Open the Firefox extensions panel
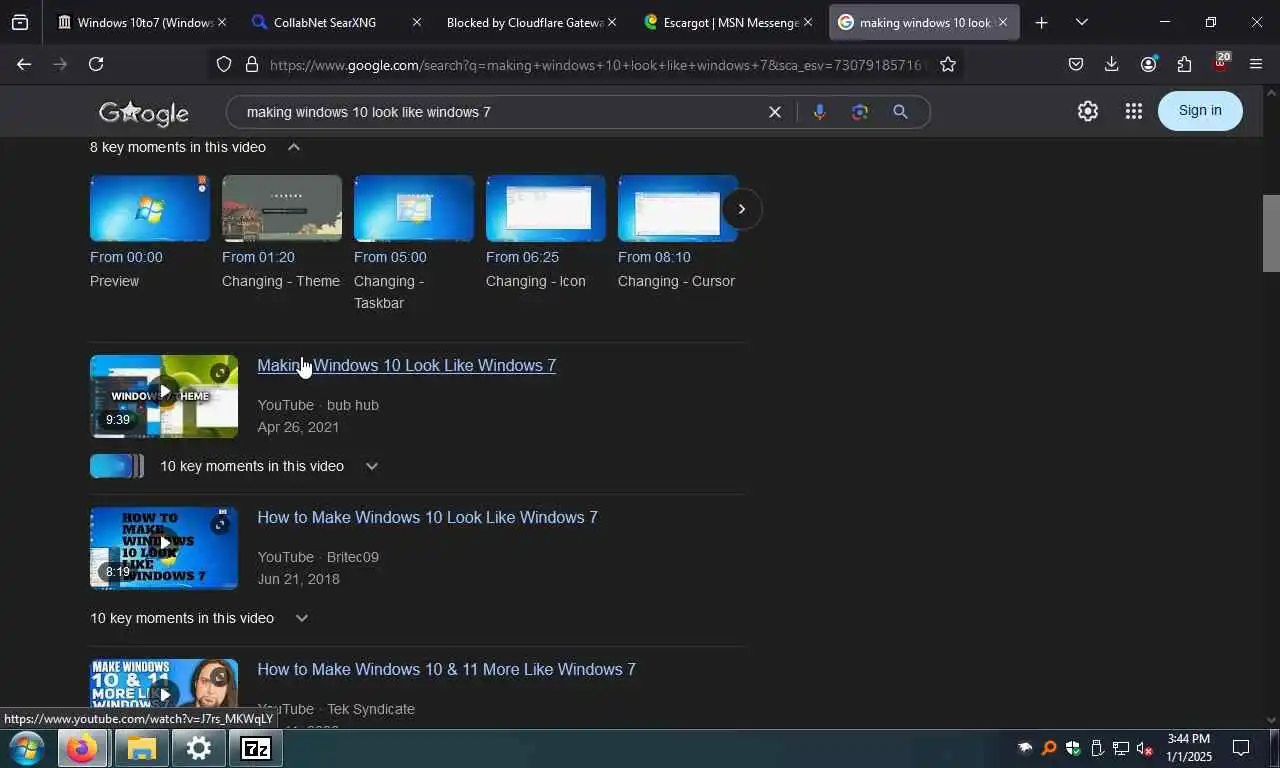1280x768 pixels. pyautogui.click(x=1184, y=64)
